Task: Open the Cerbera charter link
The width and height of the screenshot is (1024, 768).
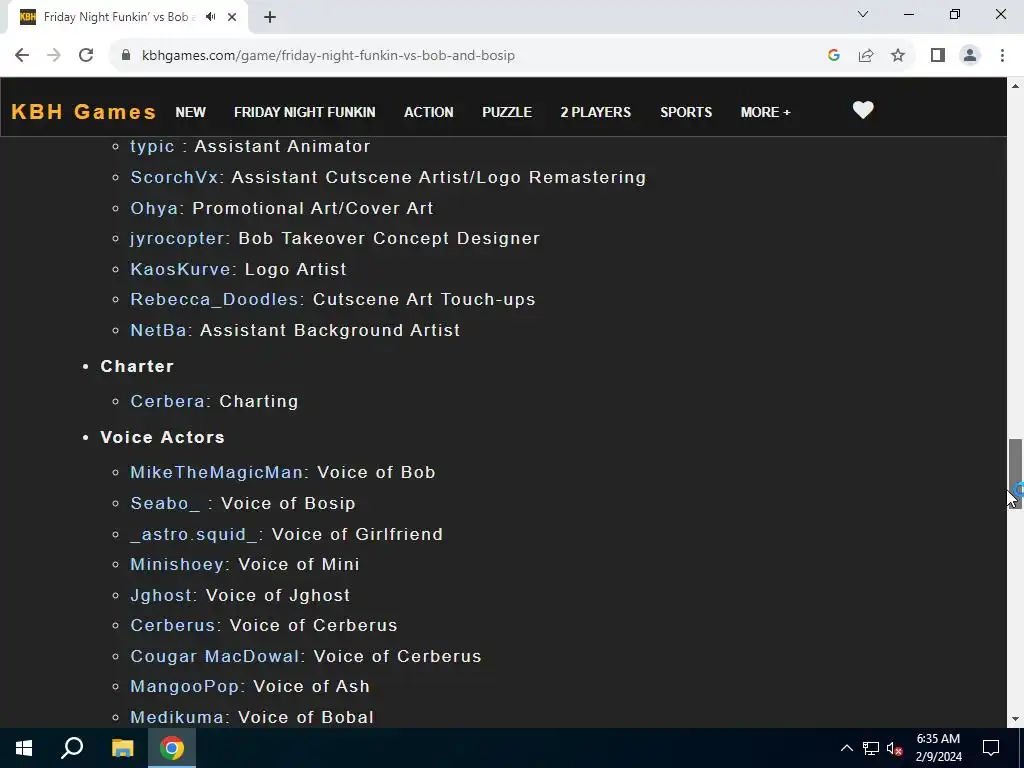Action: click(x=168, y=402)
